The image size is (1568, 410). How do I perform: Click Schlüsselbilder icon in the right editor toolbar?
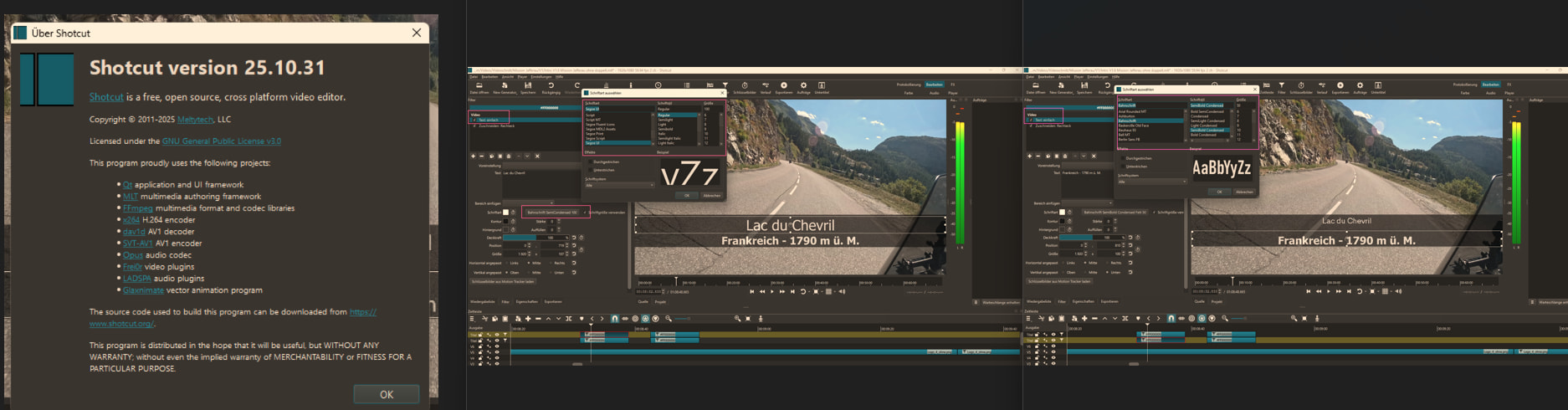(x=1301, y=86)
